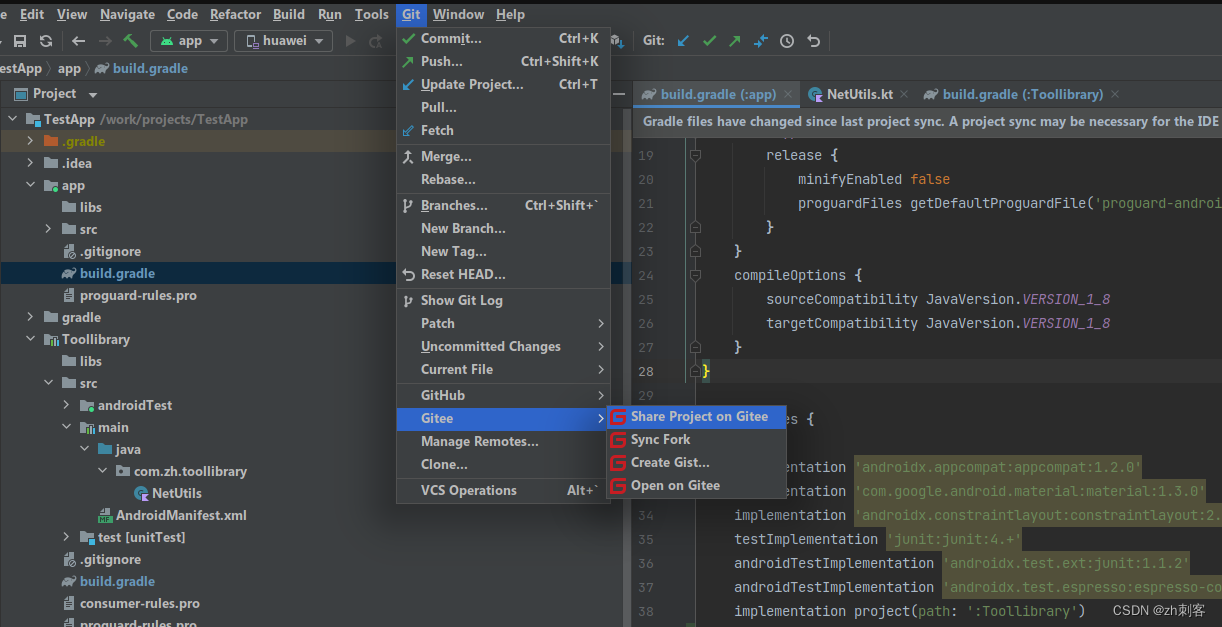Click Share Project on Gitee
This screenshot has height=627, width=1222.
(696, 416)
